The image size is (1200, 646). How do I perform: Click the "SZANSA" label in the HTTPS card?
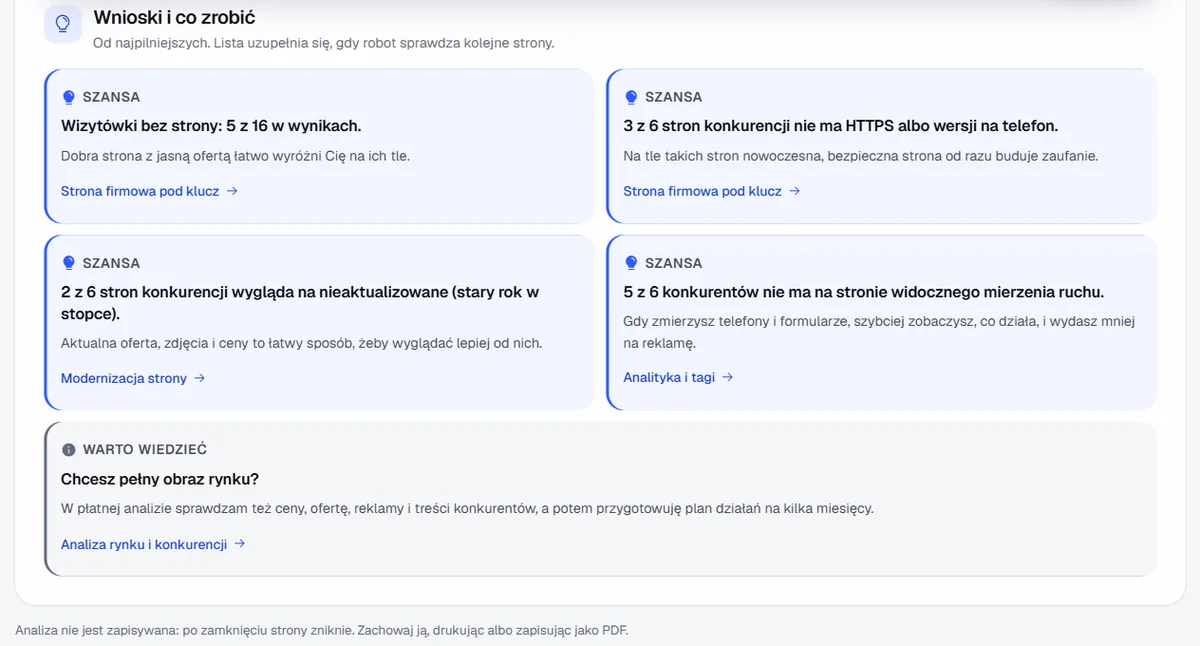point(674,97)
